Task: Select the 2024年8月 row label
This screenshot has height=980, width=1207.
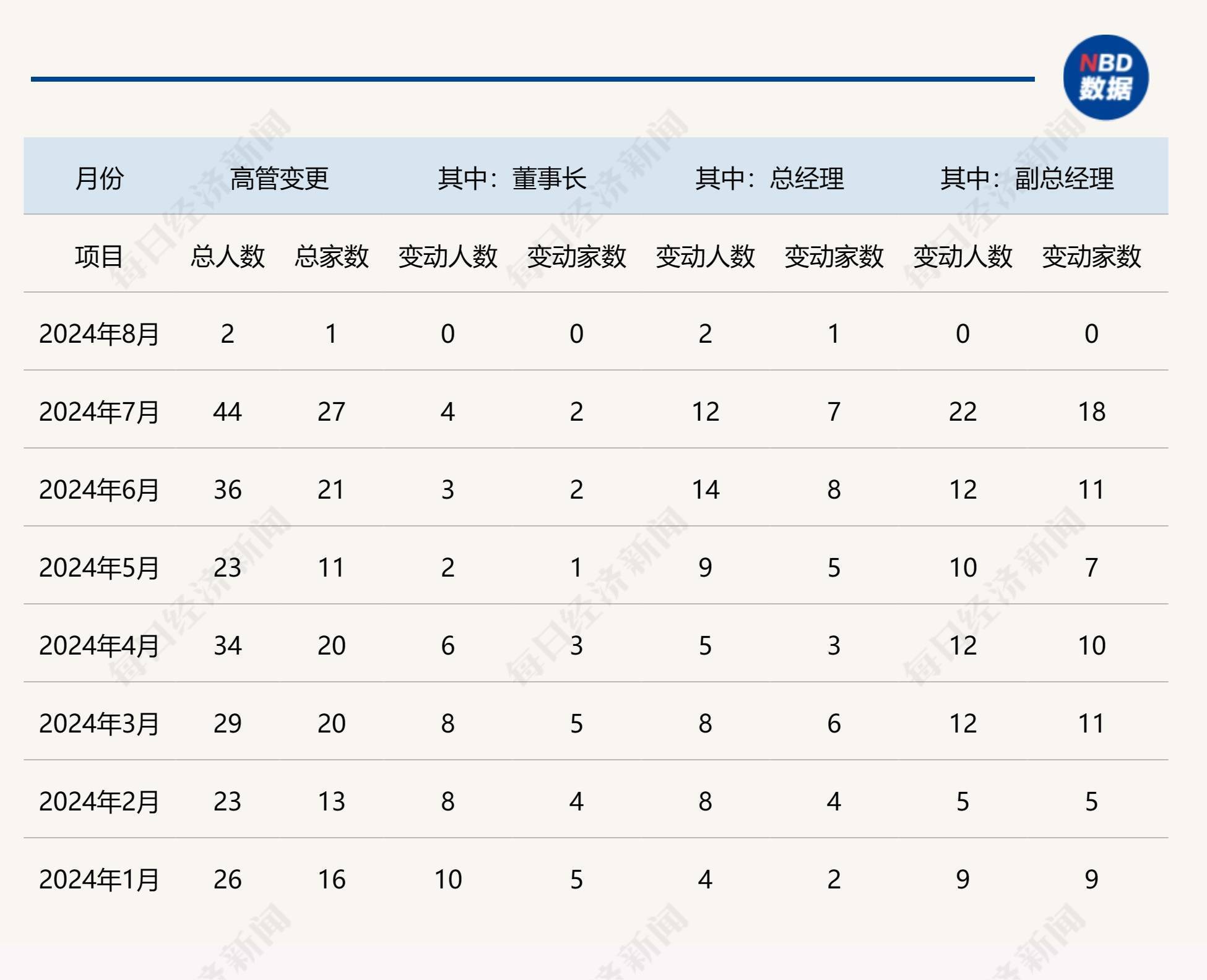Action: tap(99, 334)
